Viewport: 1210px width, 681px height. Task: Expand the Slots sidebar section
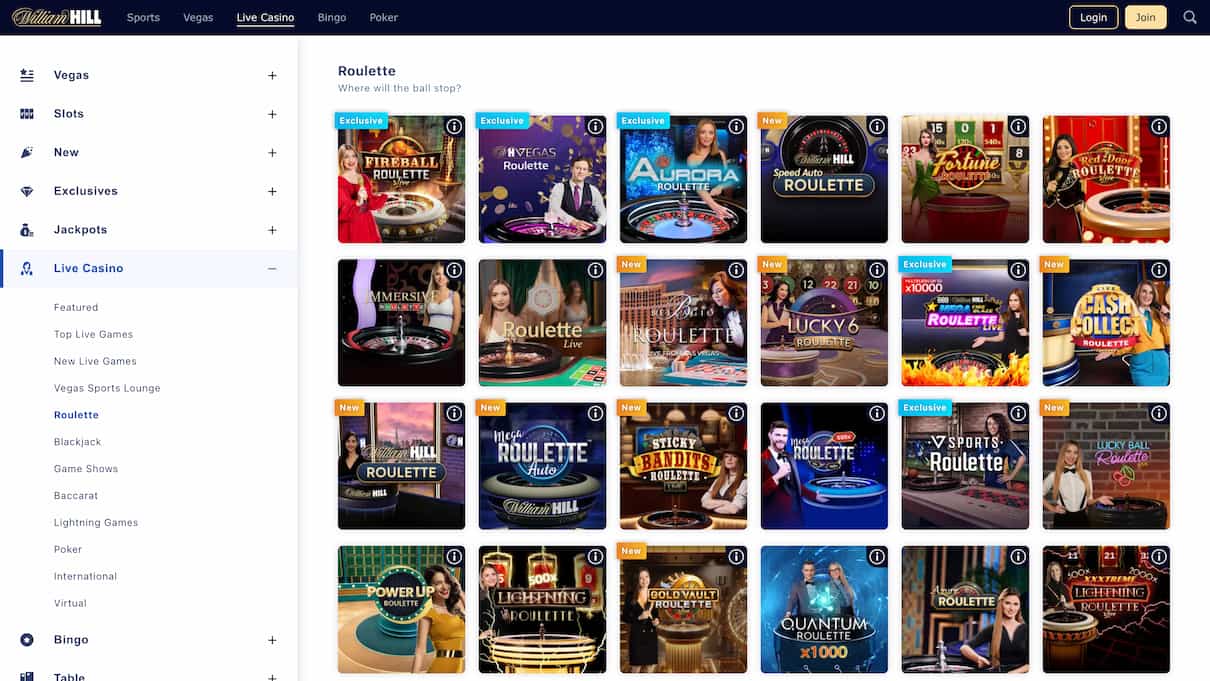[x=272, y=114]
